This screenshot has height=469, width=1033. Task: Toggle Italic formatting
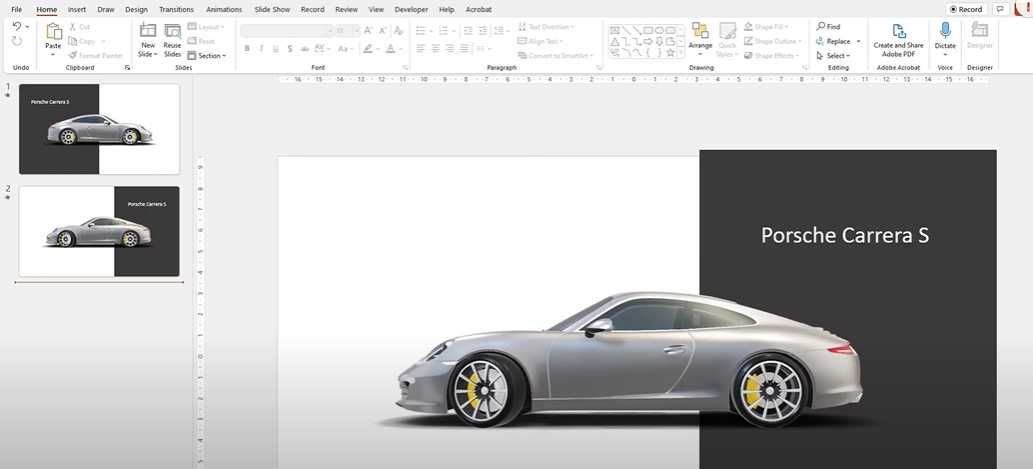tap(262, 49)
